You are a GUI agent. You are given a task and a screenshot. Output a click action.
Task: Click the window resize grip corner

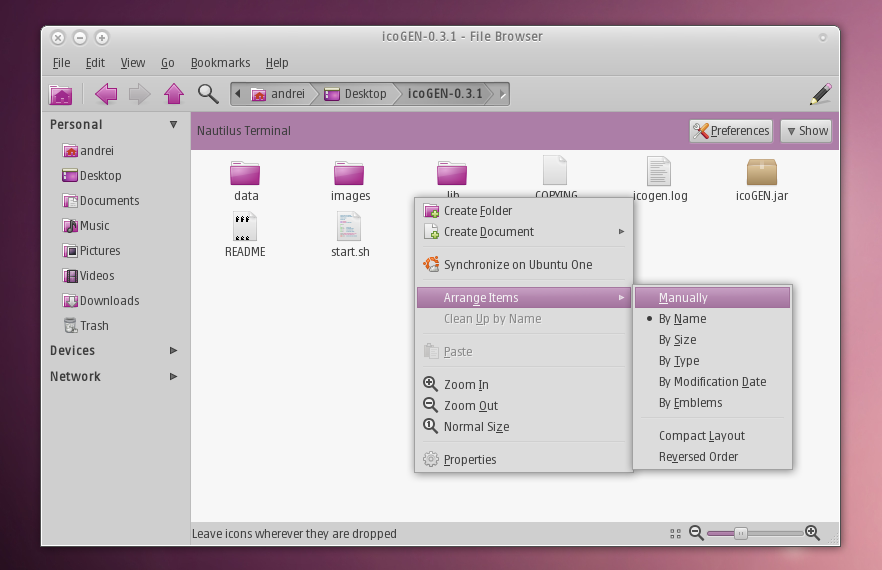click(x=834, y=539)
